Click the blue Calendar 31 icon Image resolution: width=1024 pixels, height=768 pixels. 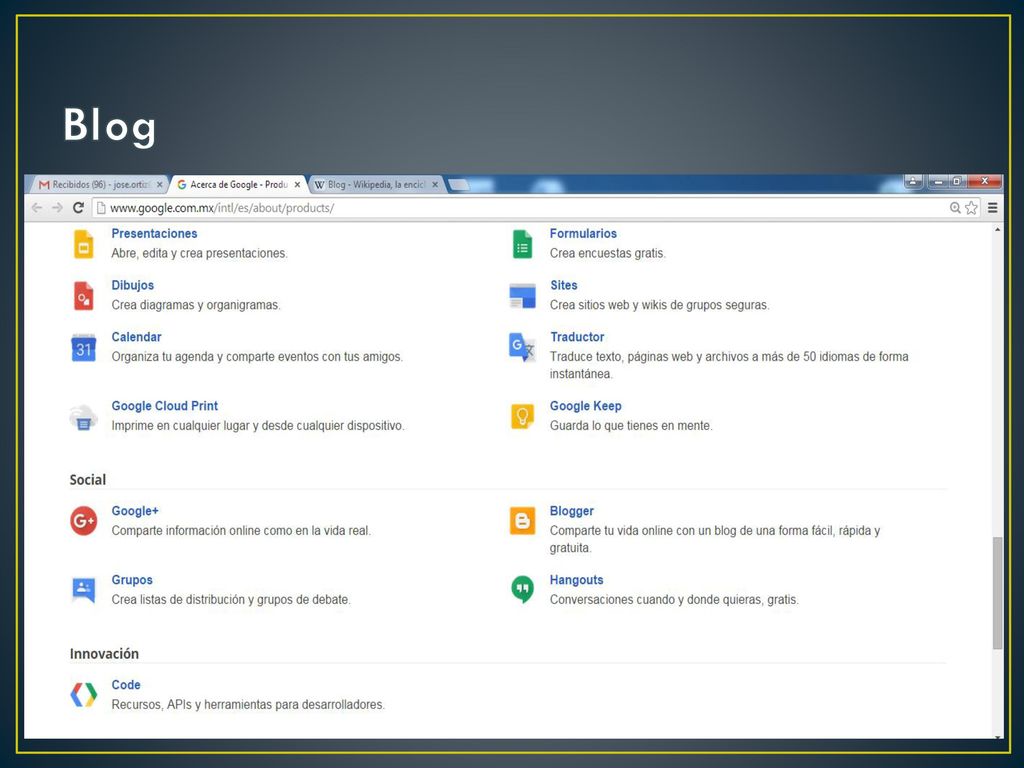point(84,347)
